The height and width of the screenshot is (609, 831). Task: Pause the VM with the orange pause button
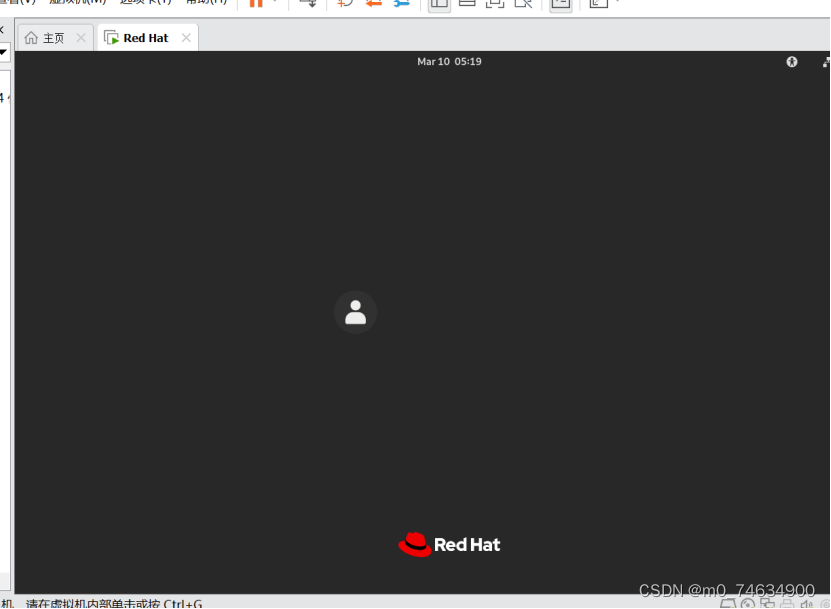tap(256, 3)
